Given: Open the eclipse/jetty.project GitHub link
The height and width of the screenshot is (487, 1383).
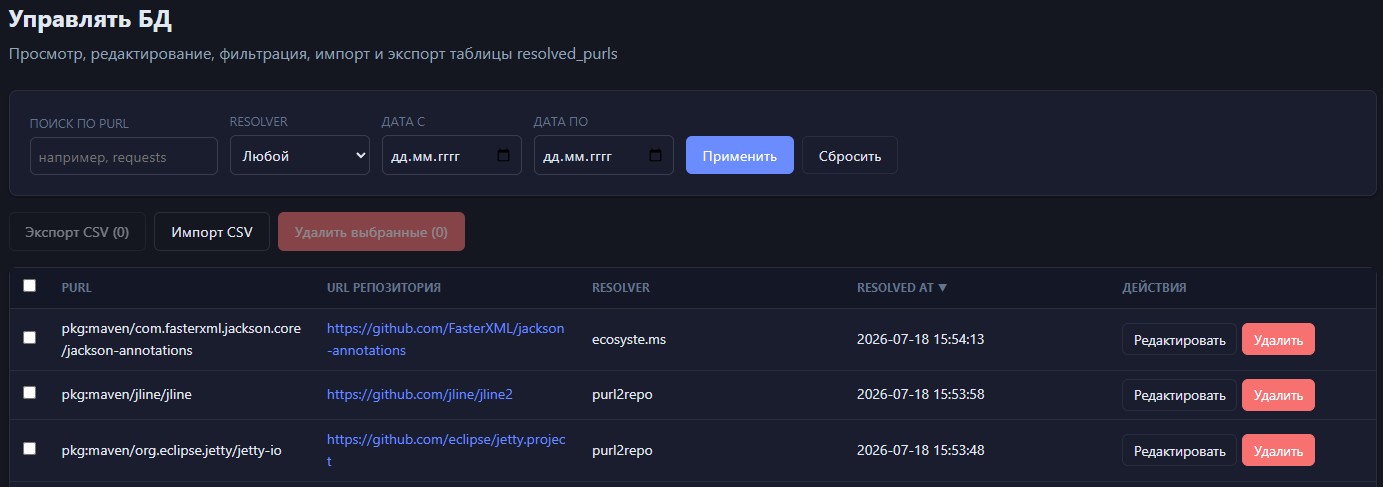Looking at the screenshot, I should coord(446,450).
